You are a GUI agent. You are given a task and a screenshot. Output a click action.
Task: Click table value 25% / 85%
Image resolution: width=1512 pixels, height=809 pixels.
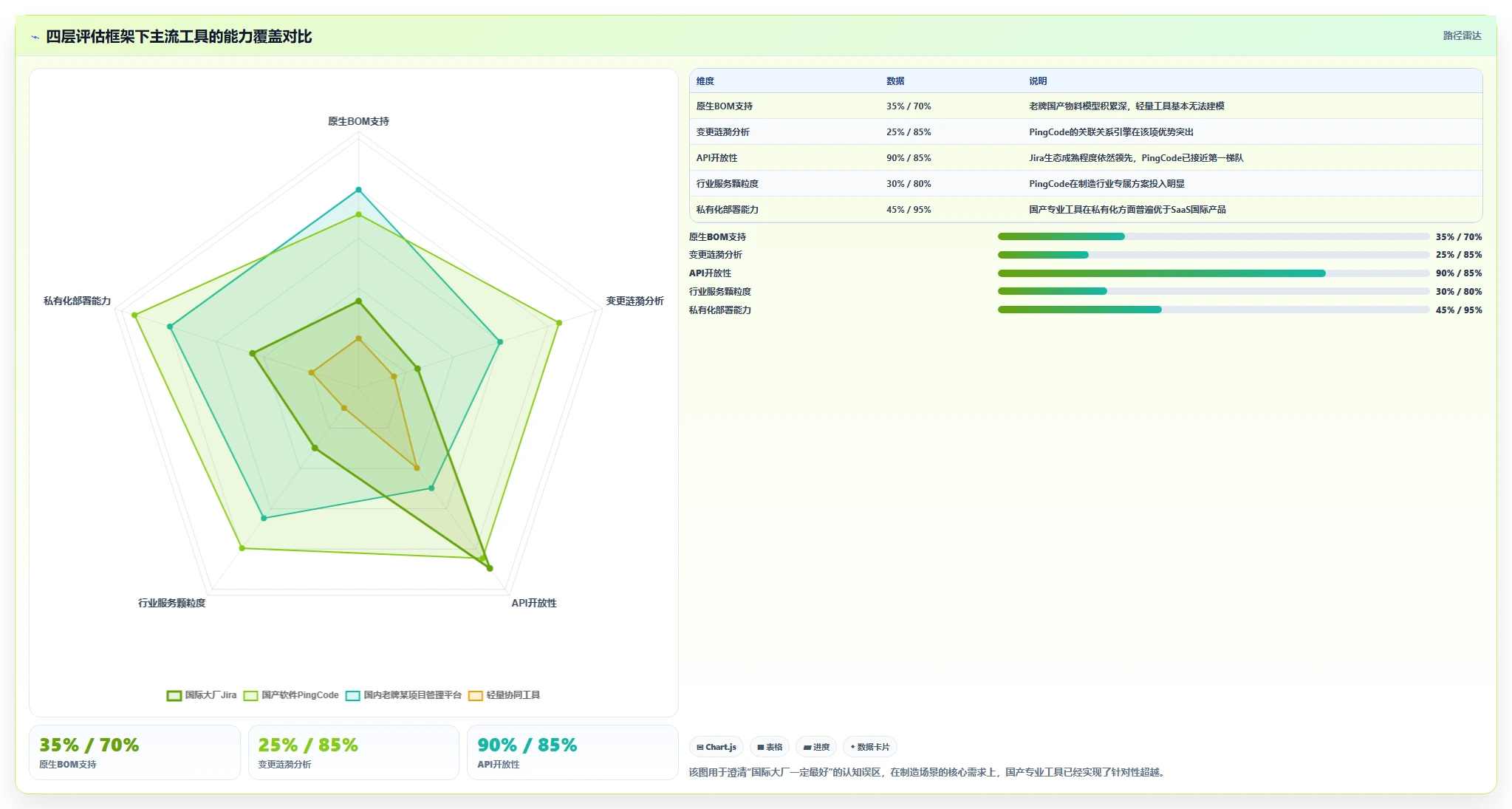(909, 132)
